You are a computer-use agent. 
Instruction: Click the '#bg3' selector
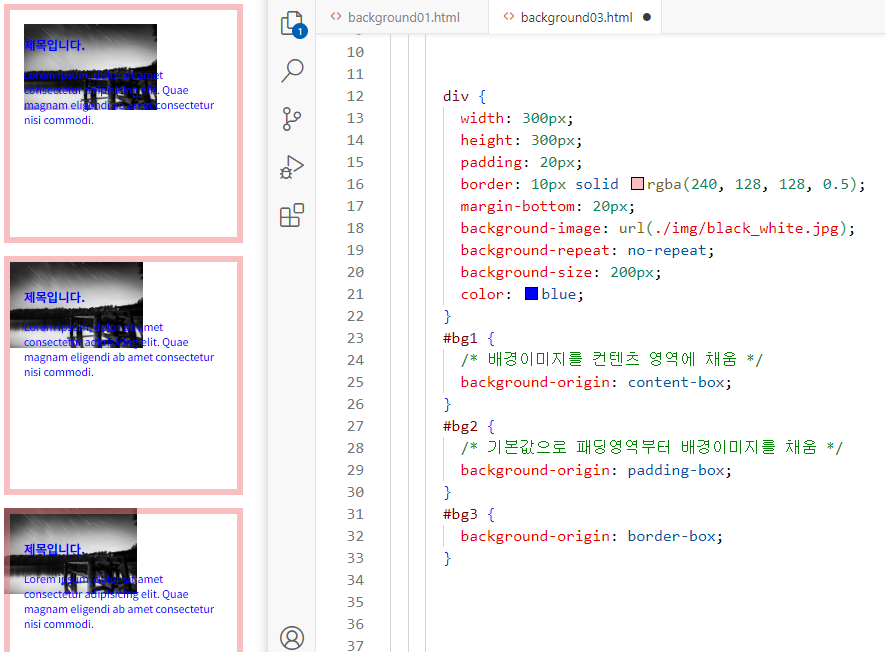(x=460, y=514)
